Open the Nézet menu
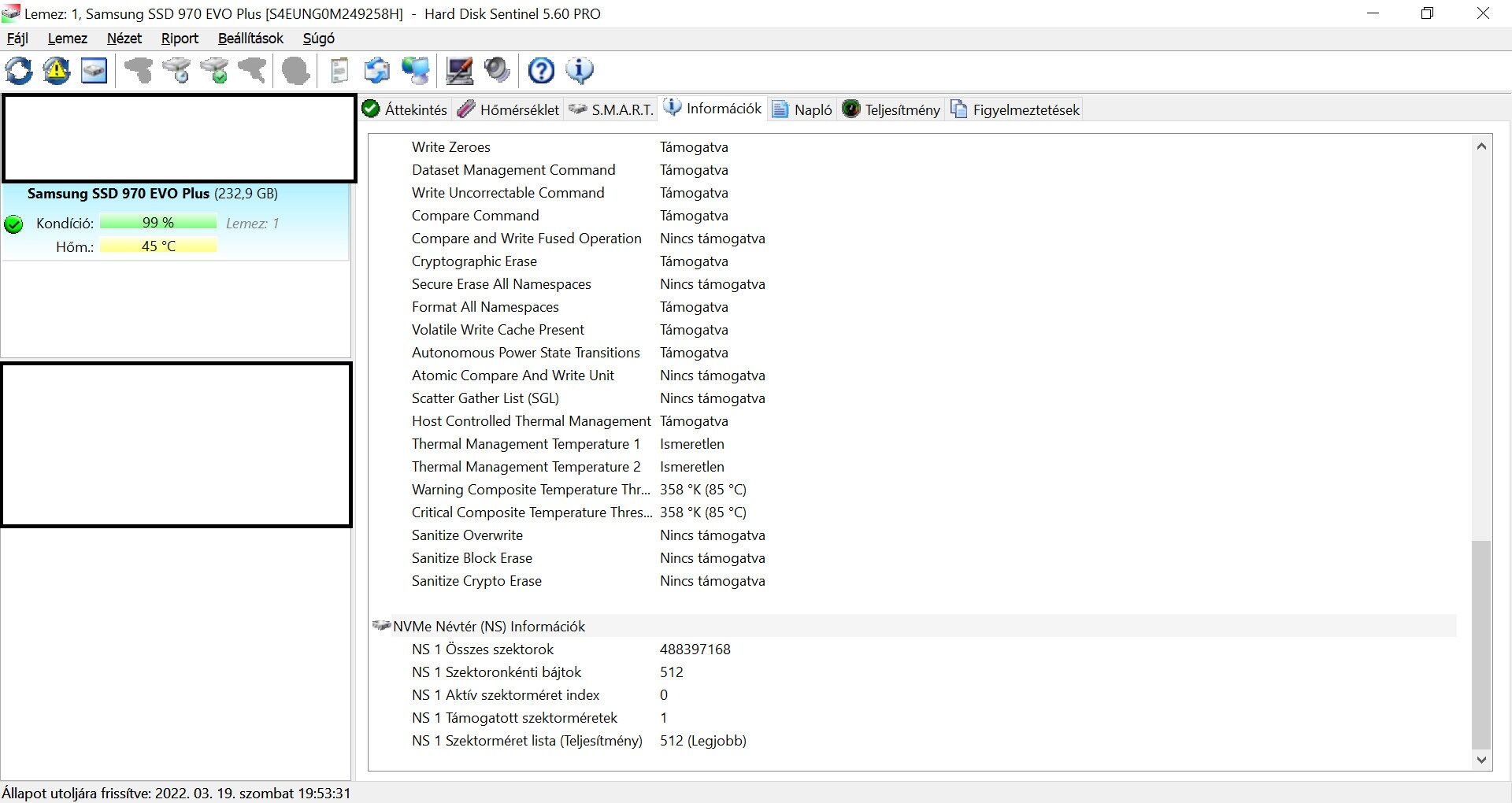The image size is (1512, 803). click(124, 39)
